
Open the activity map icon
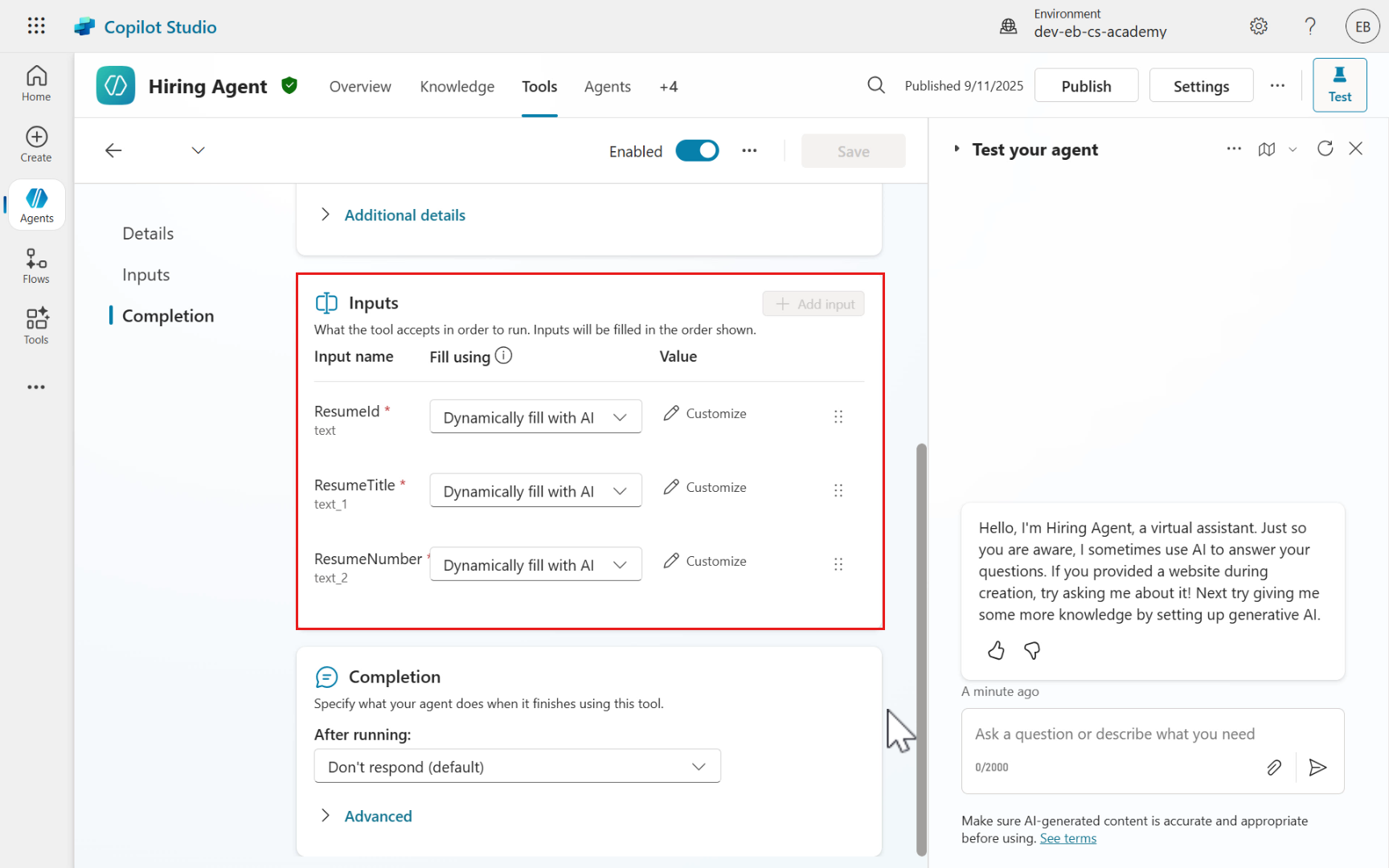(1267, 149)
